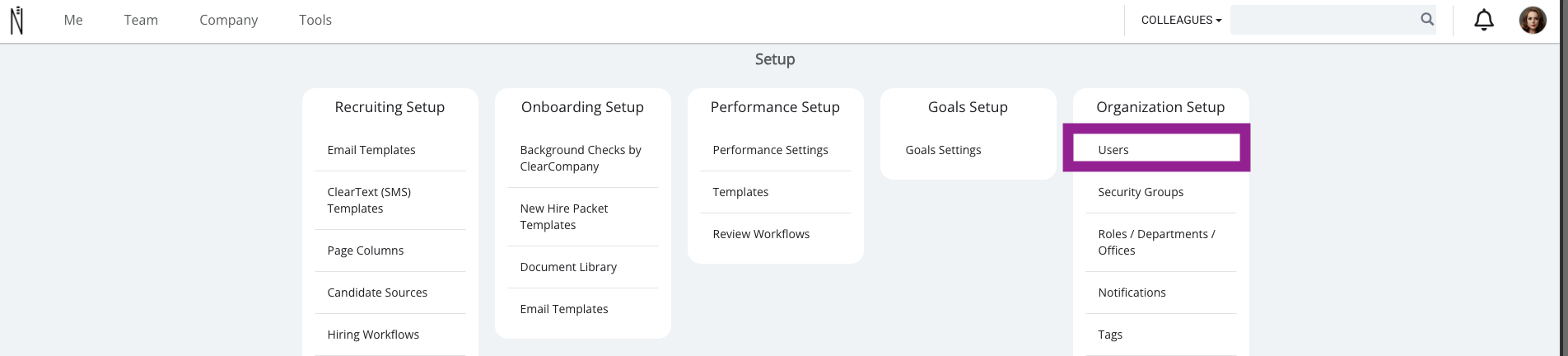
Task: Open the user profile avatar
Action: point(1533,20)
